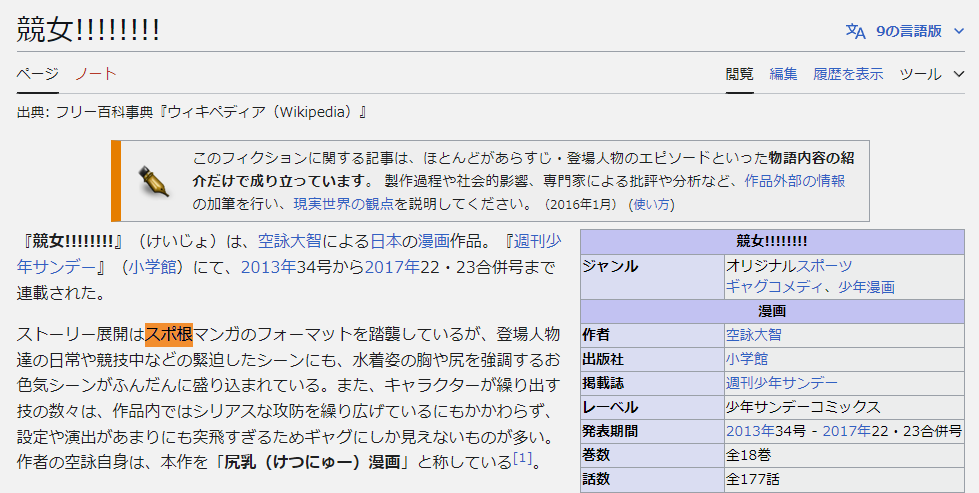Click the 現実世界の観点 link
This screenshot has width=979, height=493.
(x=343, y=204)
